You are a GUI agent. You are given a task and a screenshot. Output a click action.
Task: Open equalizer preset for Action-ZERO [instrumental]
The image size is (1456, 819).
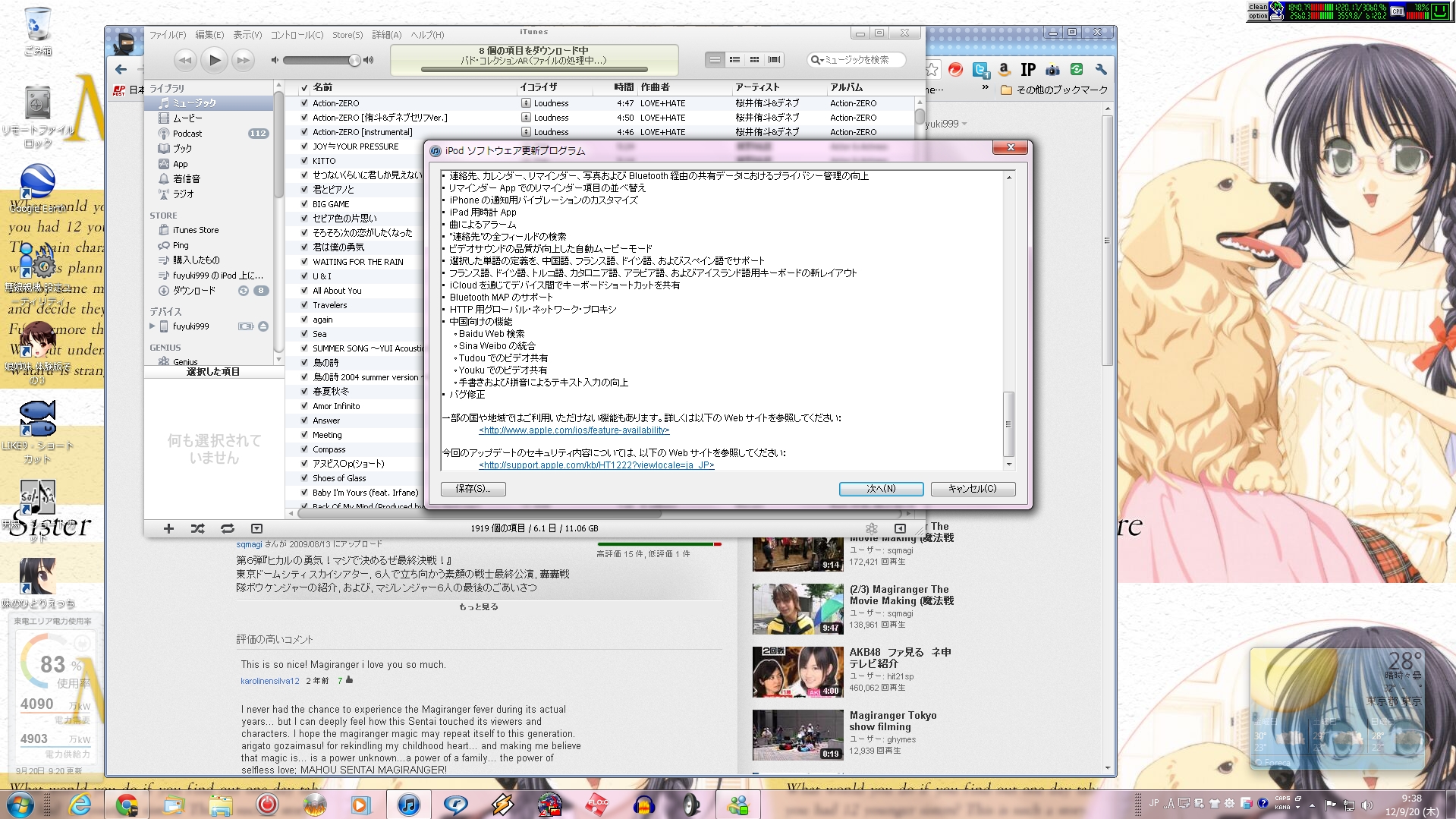click(x=526, y=132)
